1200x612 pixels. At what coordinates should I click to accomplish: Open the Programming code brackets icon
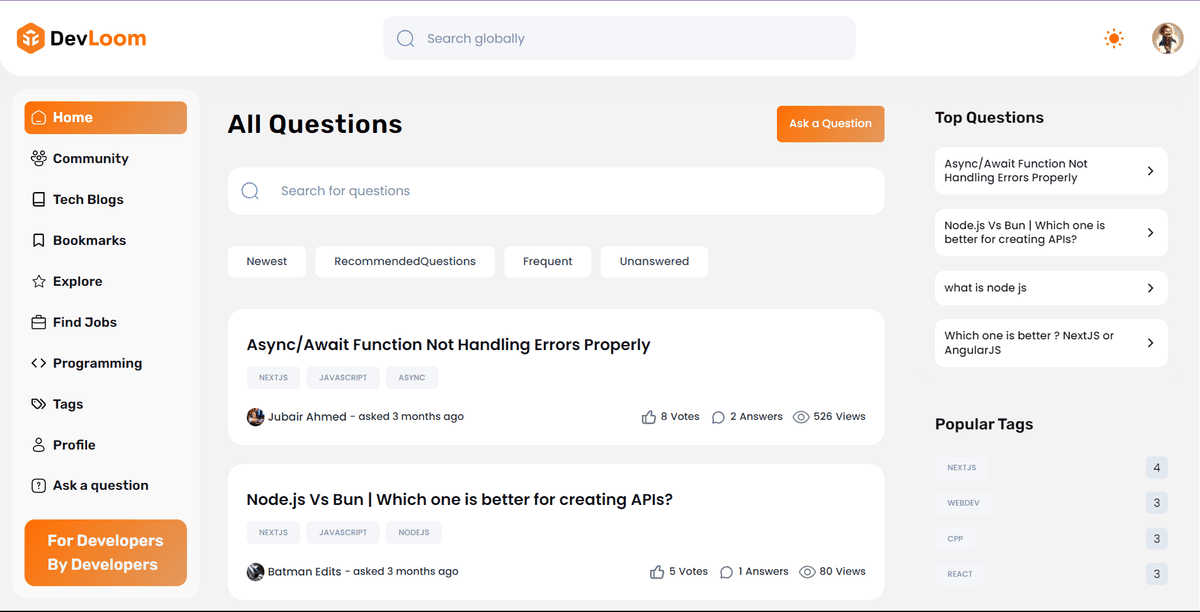(x=39, y=363)
